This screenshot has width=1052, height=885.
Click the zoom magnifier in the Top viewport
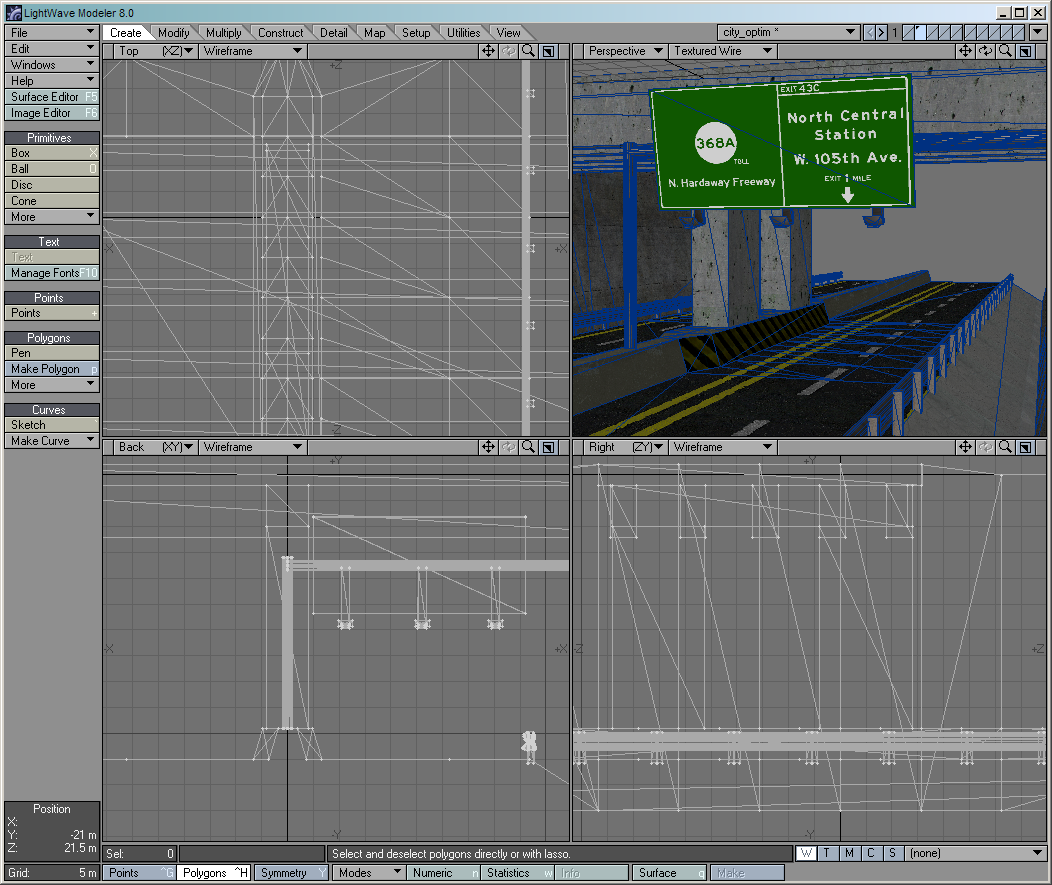point(529,51)
